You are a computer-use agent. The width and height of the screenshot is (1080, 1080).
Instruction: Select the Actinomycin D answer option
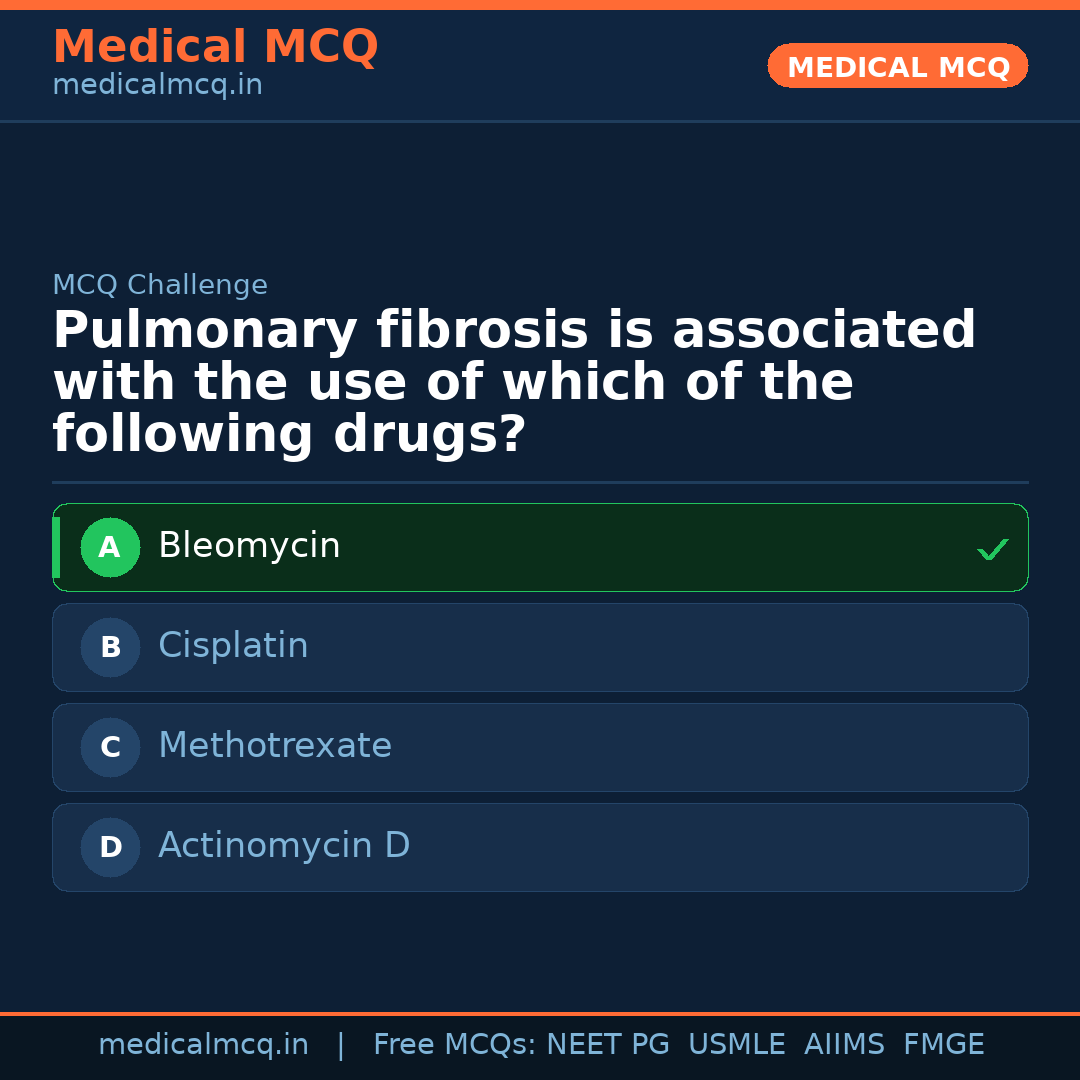540,847
